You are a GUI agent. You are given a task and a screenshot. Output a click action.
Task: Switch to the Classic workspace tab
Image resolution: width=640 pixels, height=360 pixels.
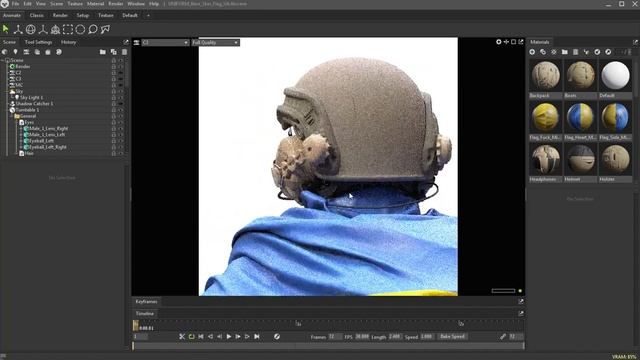tap(36, 15)
